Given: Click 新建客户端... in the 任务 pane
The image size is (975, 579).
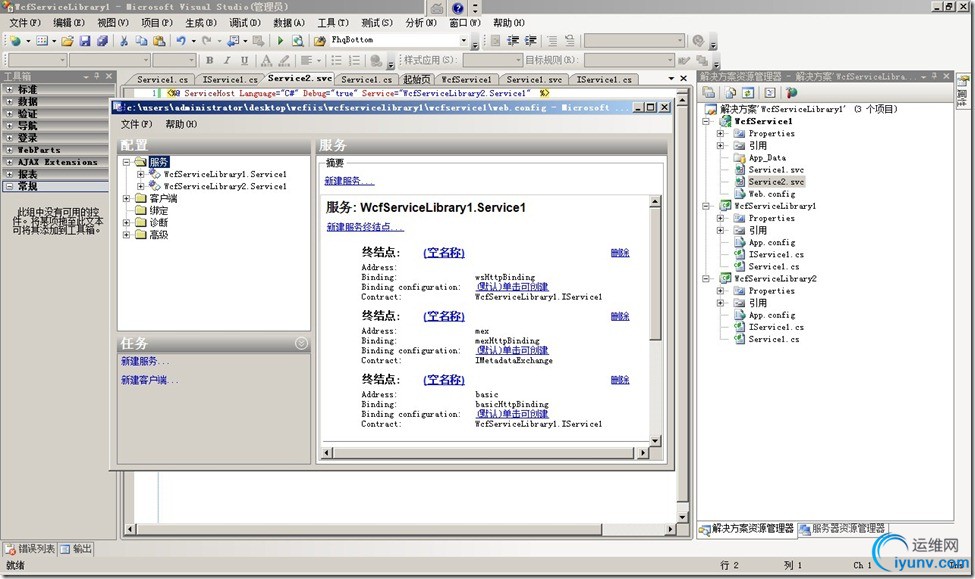Looking at the screenshot, I should (x=149, y=379).
